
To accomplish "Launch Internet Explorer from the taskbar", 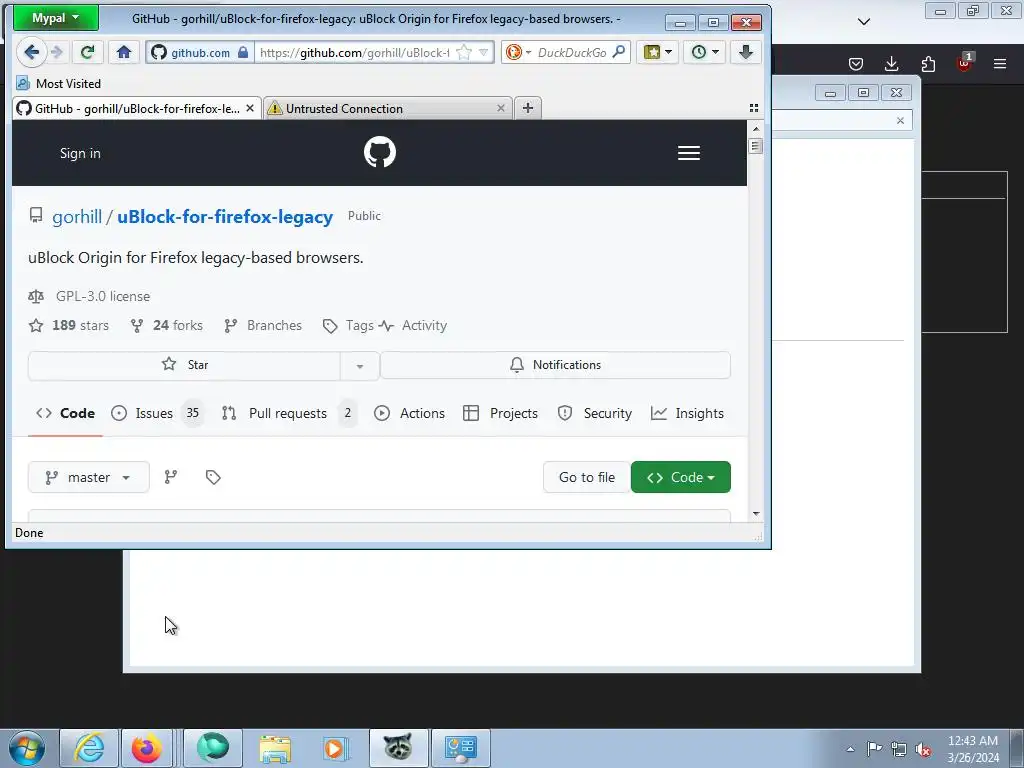I will click(89, 748).
